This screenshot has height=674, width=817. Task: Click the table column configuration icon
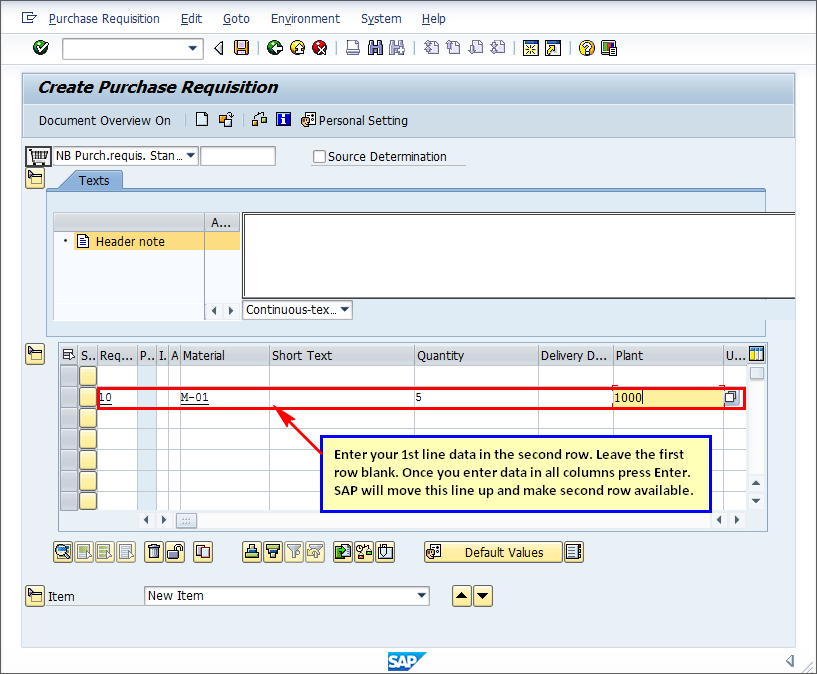756,354
